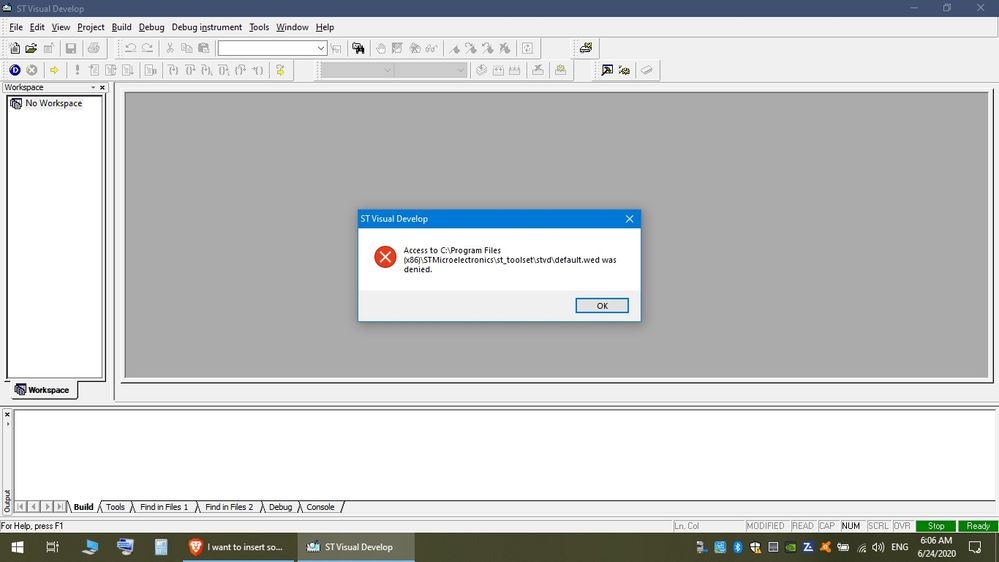999x562 pixels.
Task: Click the refresh page toolbar icon
Action: click(x=528, y=48)
